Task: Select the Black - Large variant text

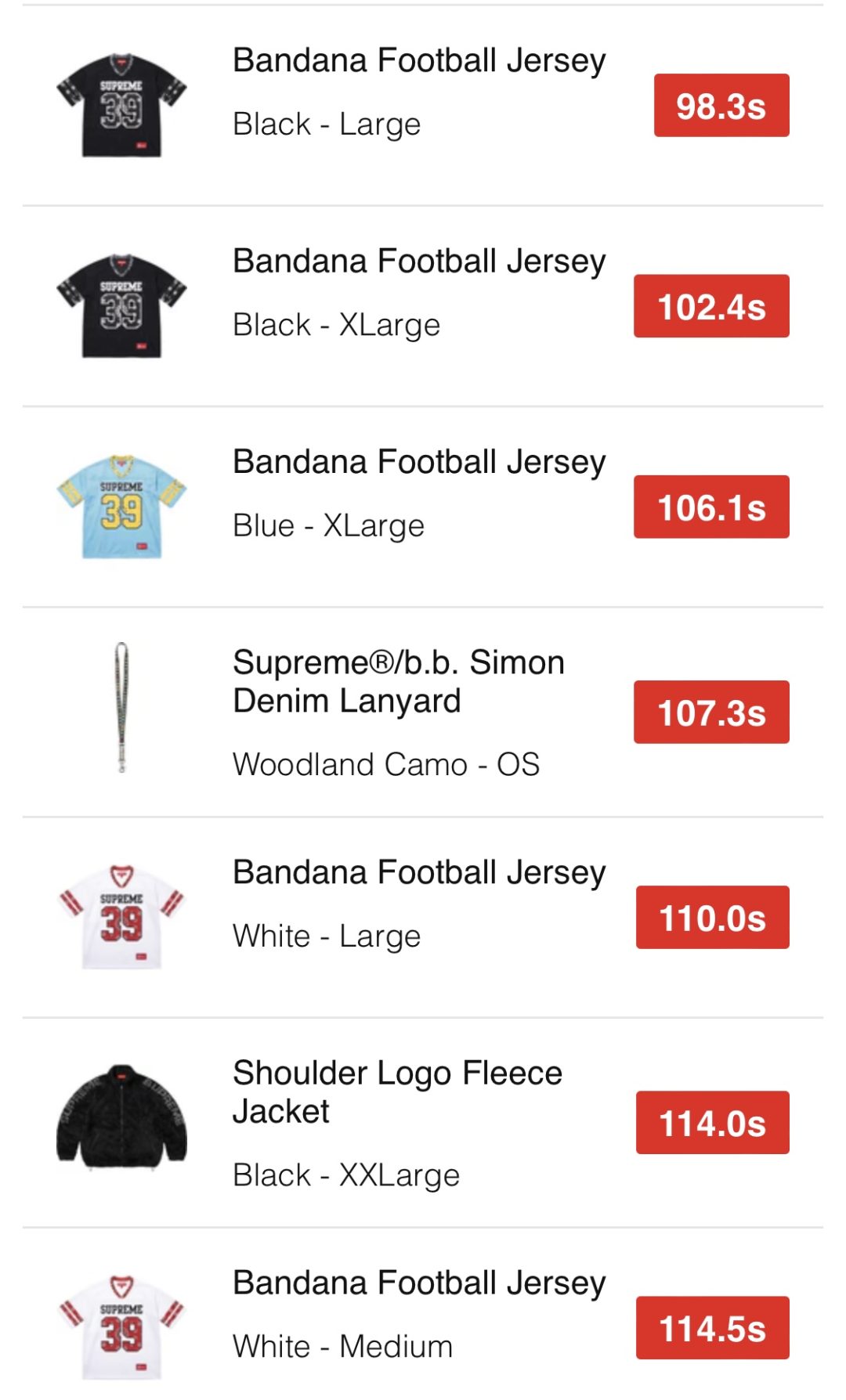Action: pos(327,124)
